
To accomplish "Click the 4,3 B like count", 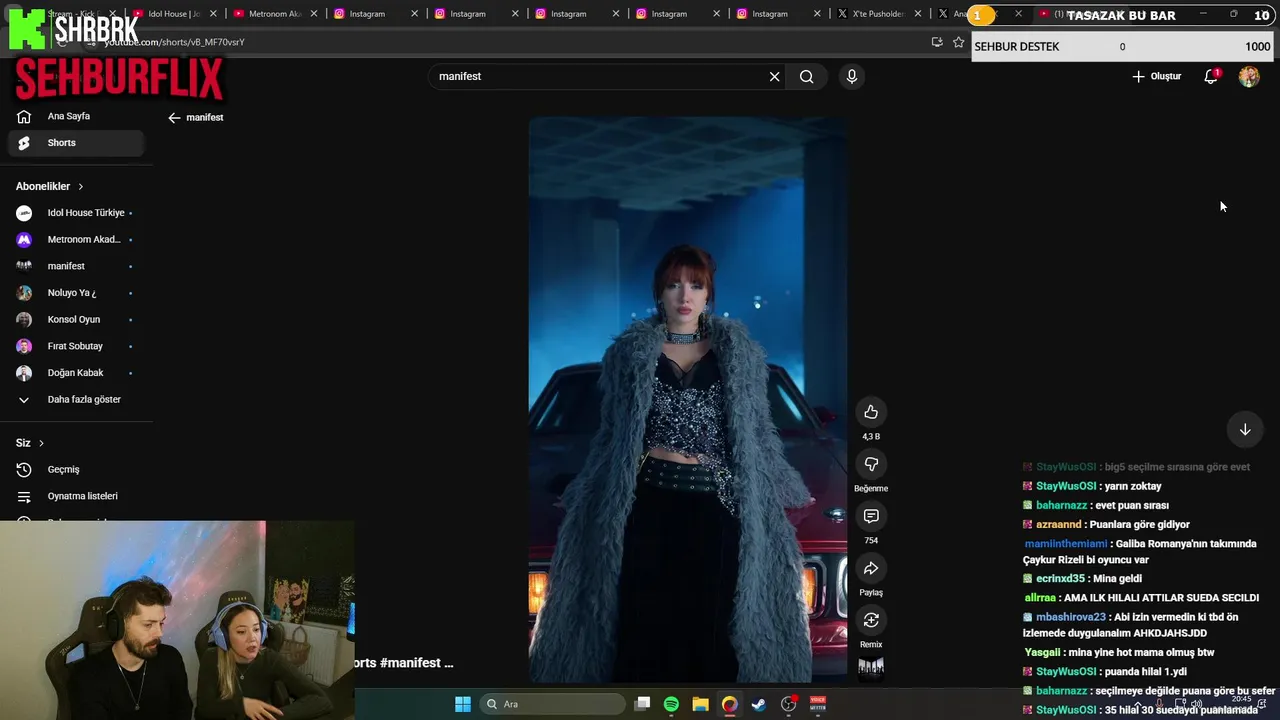I will (871, 437).
